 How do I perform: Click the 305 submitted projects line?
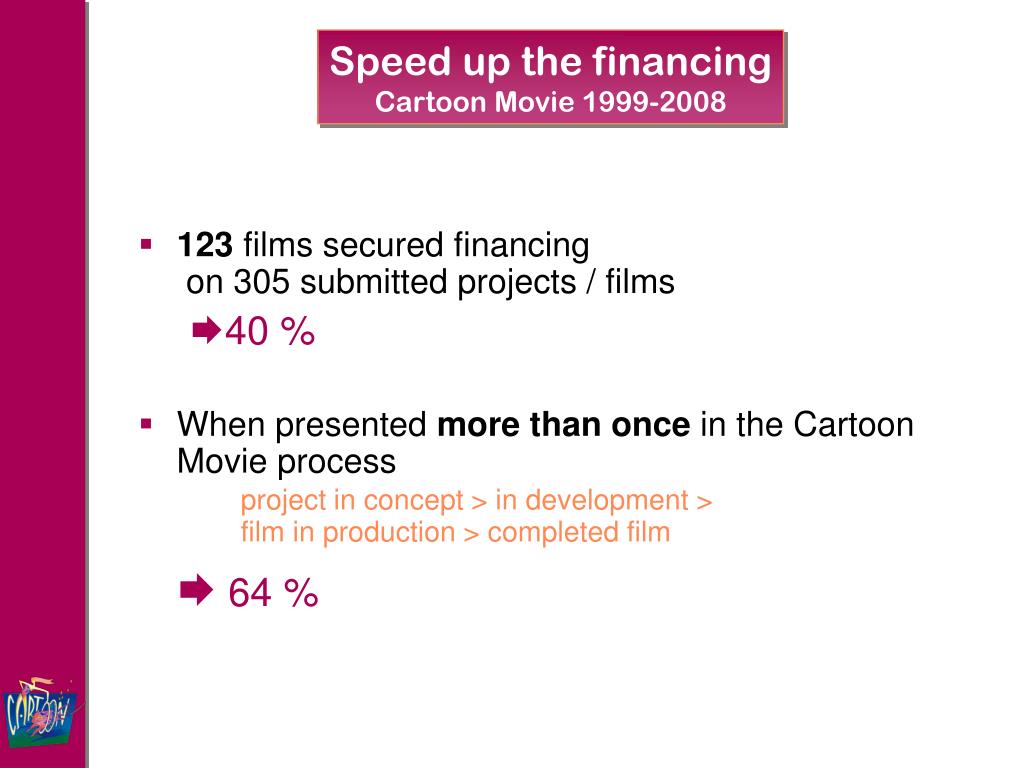tap(430, 283)
